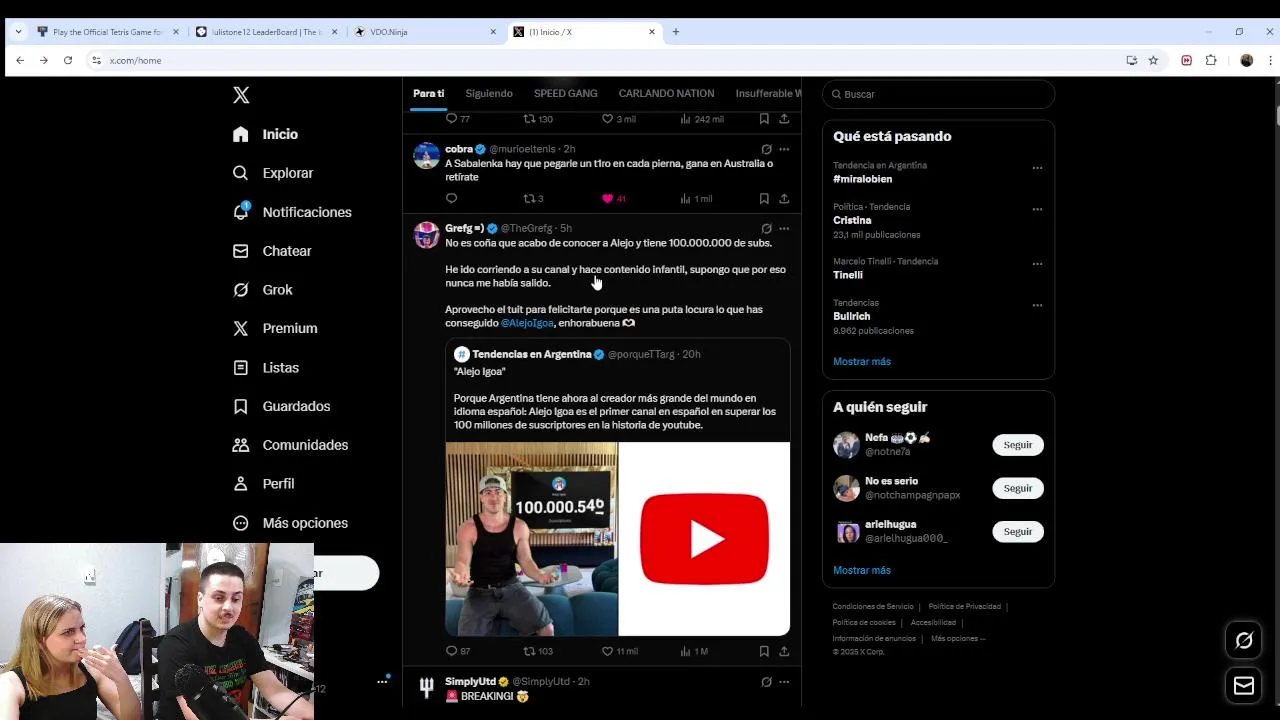Open more options on SimplyUtd post
Viewport: 1280px width, 720px height.
tap(784, 682)
